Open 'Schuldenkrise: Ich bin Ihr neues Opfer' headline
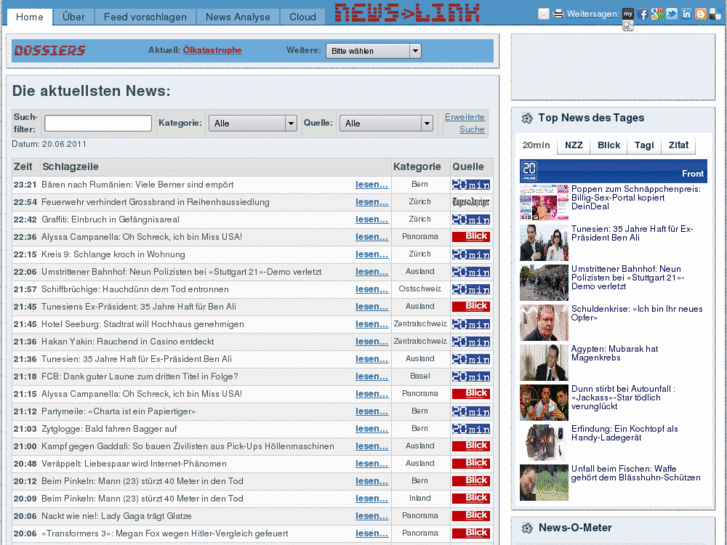 (x=637, y=313)
